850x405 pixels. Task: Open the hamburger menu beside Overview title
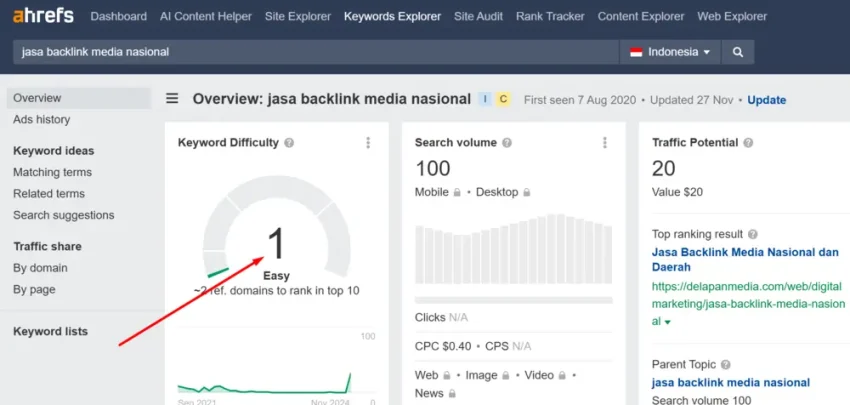click(x=172, y=98)
